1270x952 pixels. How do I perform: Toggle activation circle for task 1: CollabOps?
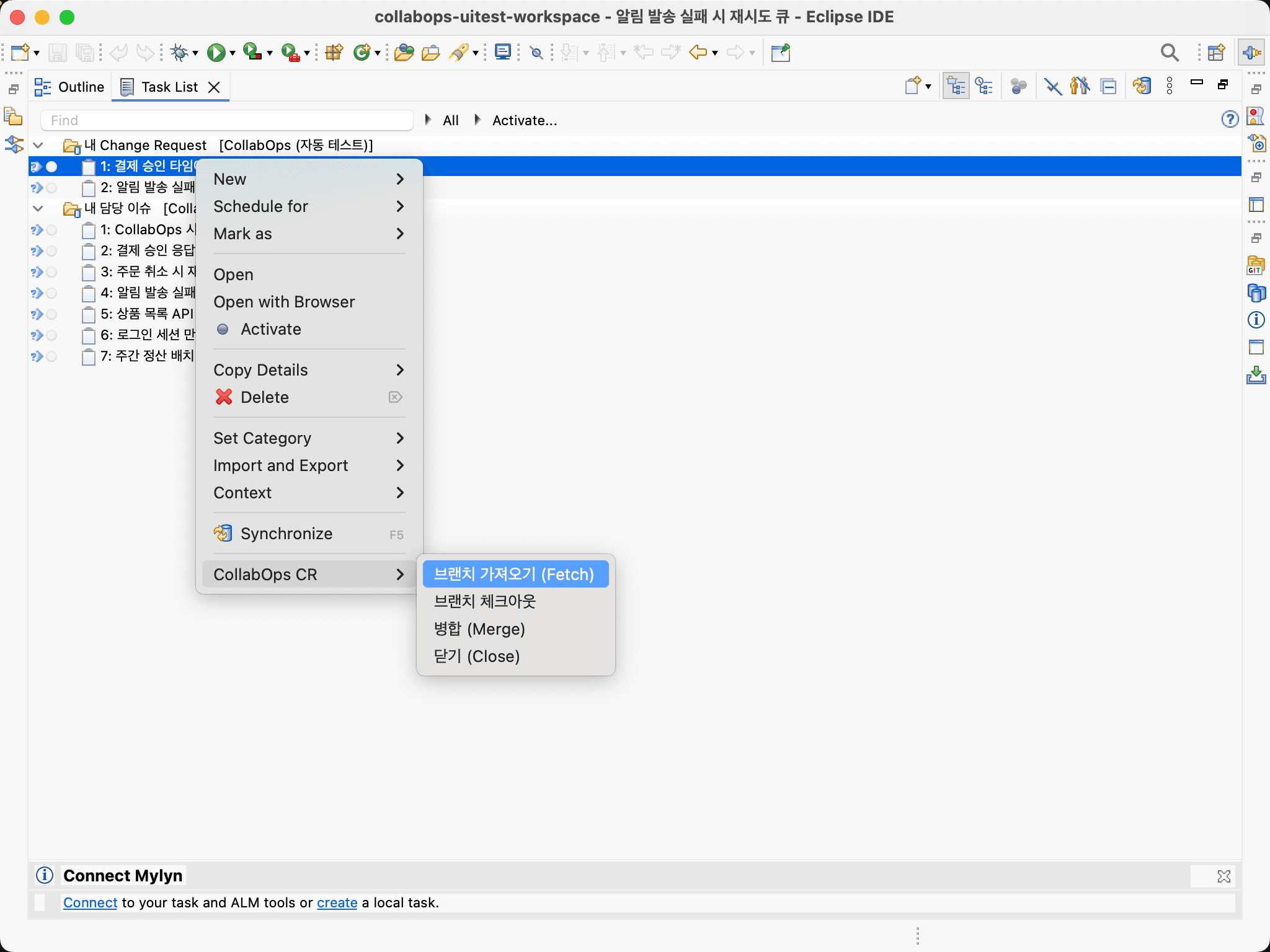51,230
